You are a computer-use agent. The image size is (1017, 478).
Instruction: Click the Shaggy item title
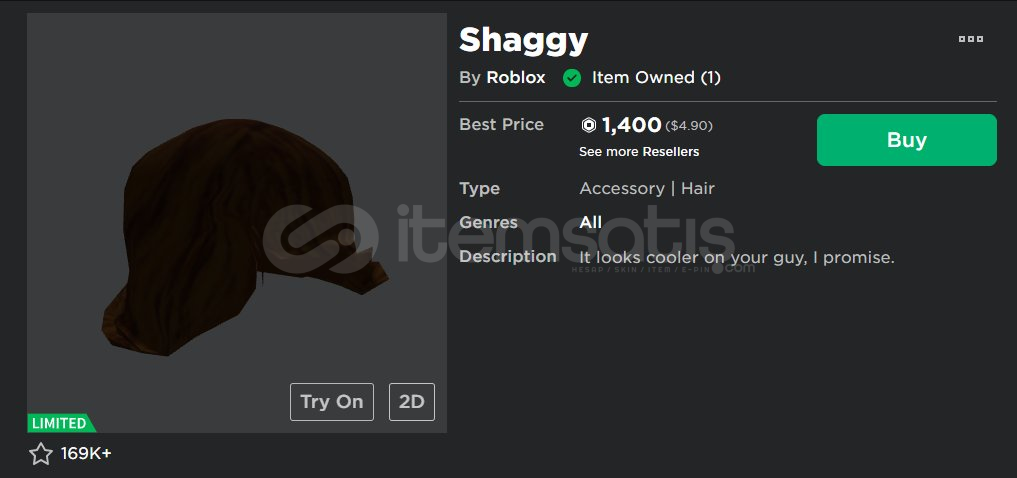pos(523,42)
